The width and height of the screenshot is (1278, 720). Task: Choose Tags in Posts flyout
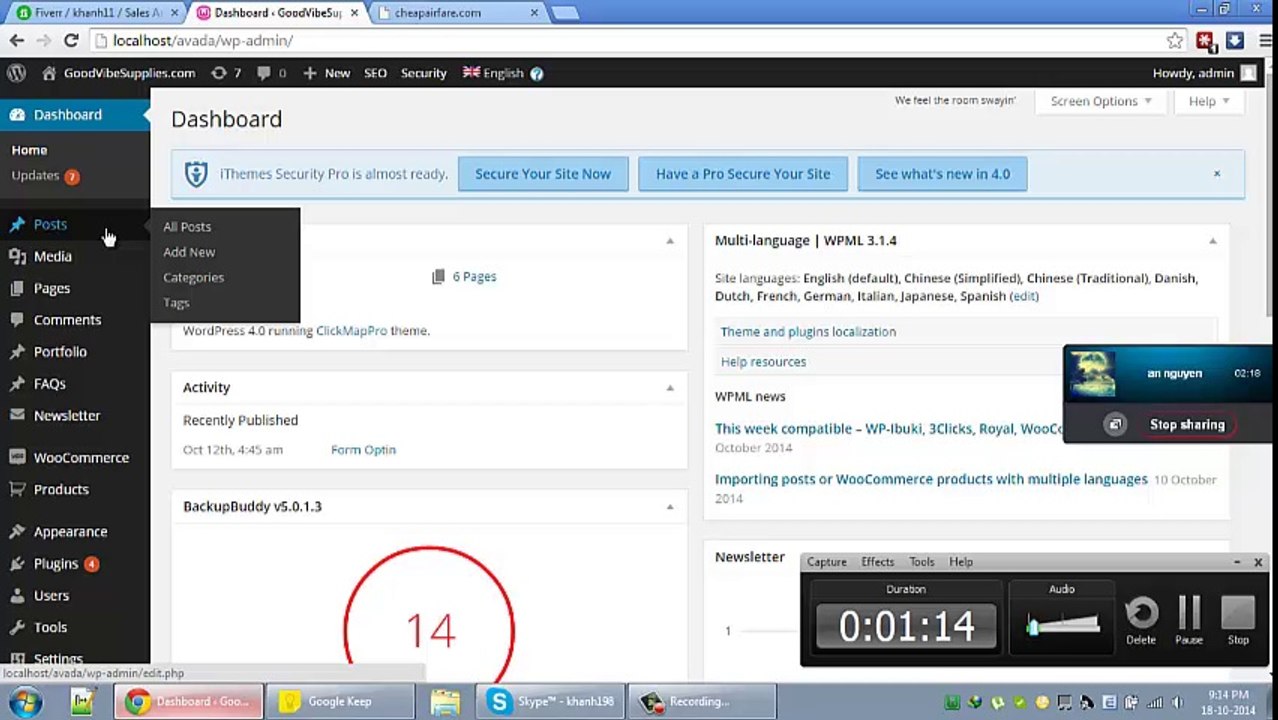[x=176, y=303]
